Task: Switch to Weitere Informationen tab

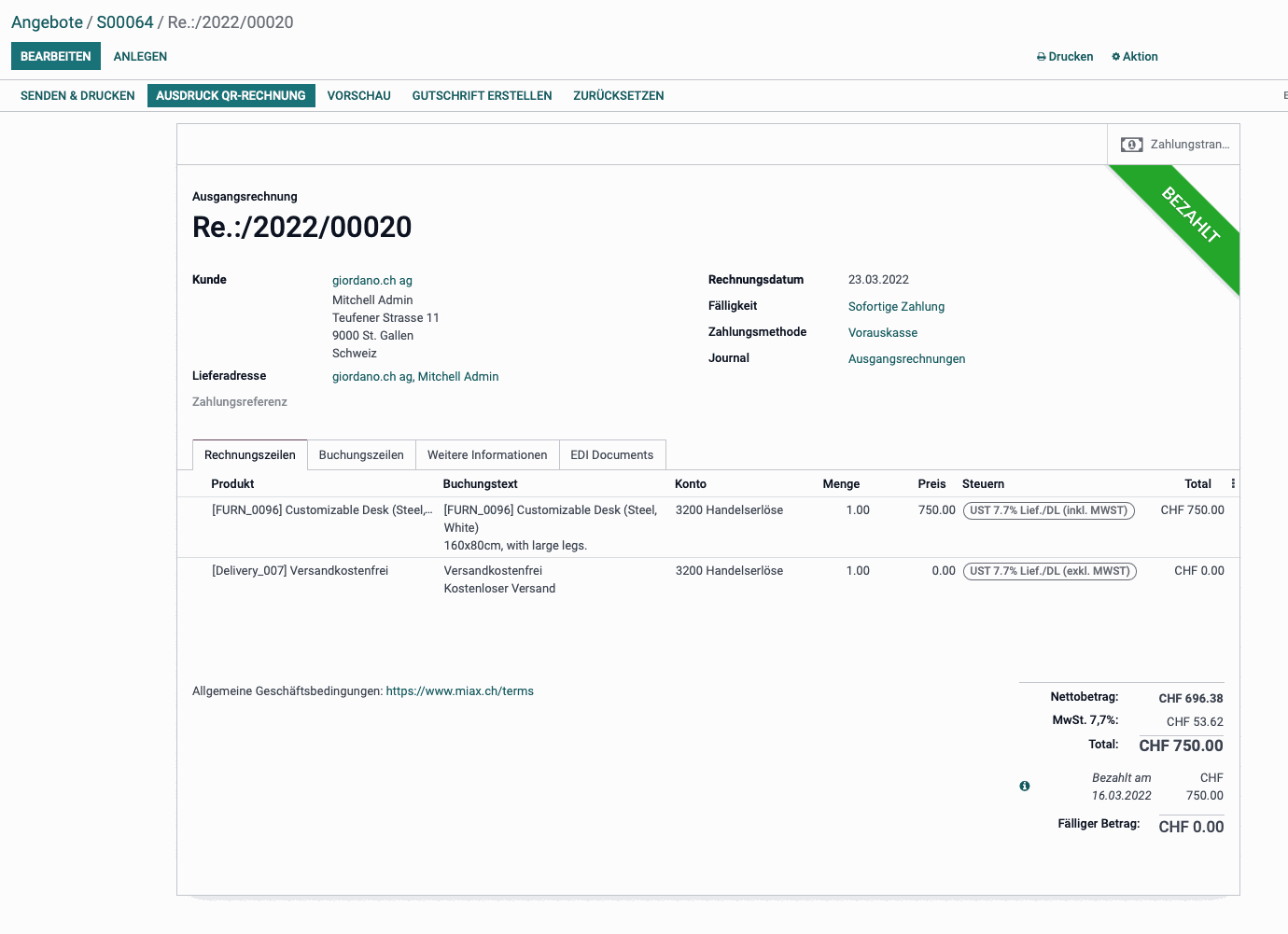Action: pyautogui.click(x=487, y=454)
